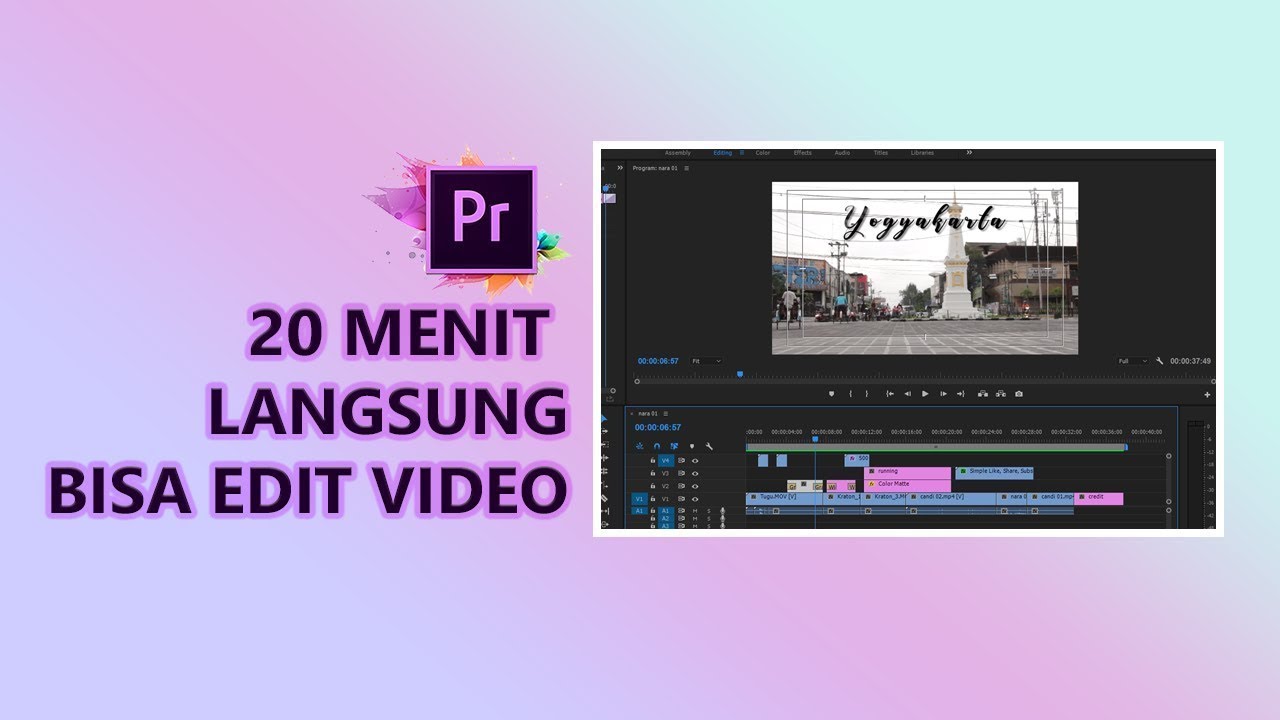Click the Go to Out point button
This screenshot has height=720, width=1280.
[x=960, y=394]
